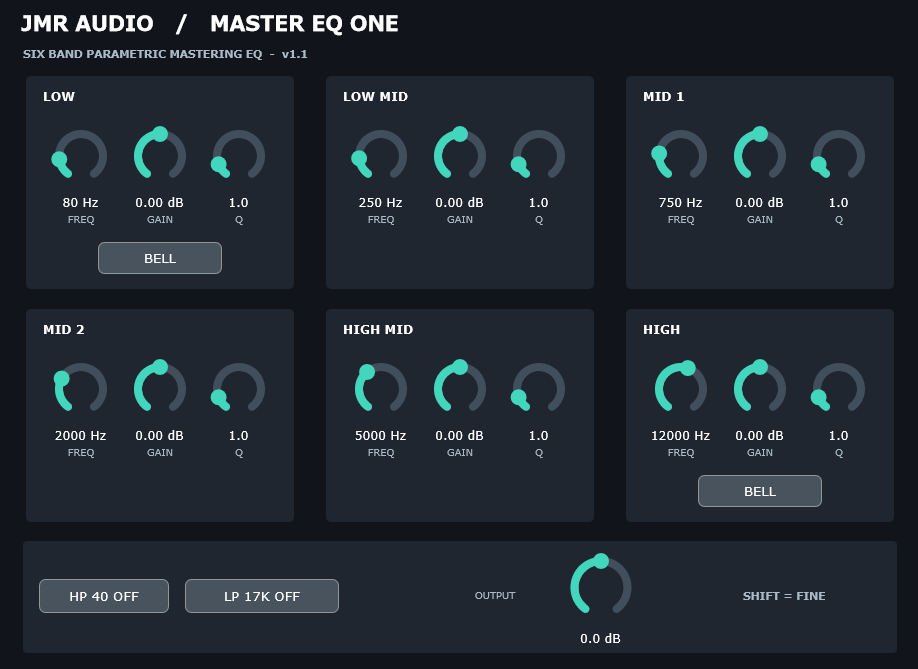Enable the HP 40 high-pass filter
This screenshot has width=918, height=669.
104,596
